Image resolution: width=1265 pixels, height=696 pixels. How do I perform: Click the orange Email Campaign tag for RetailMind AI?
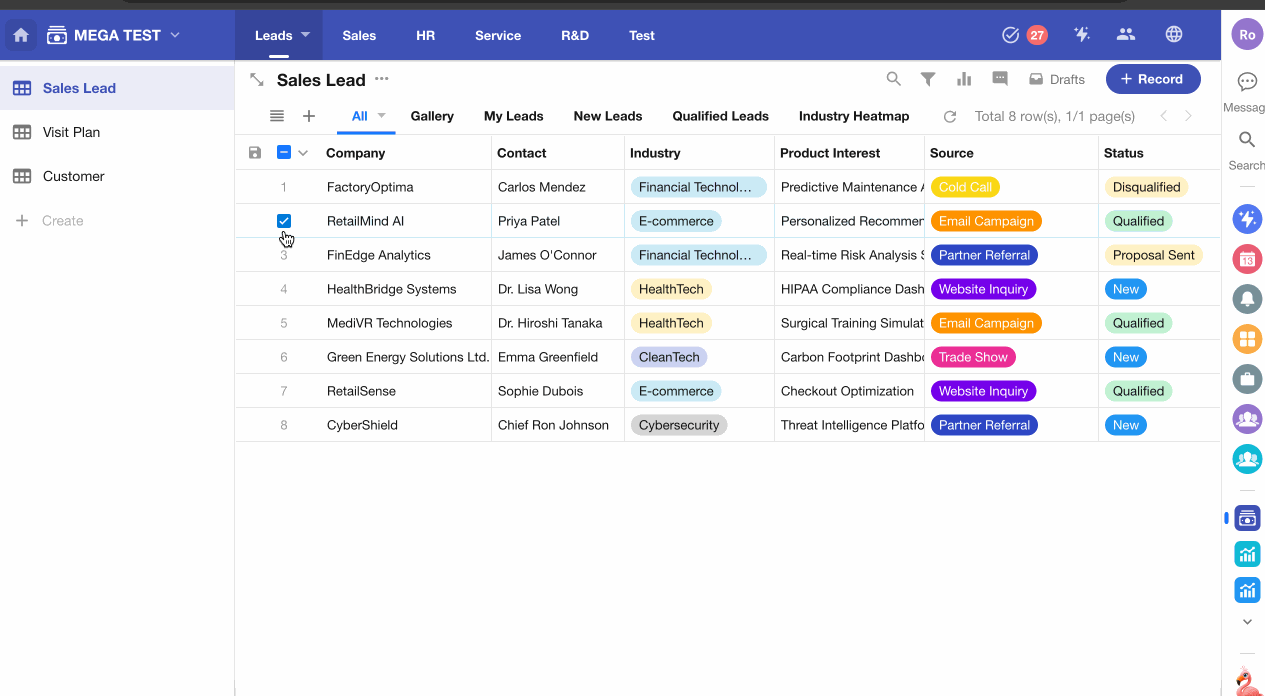coord(985,221)
